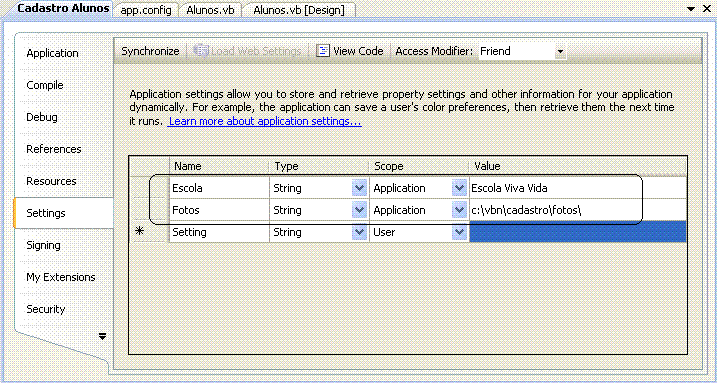Open the app.config tab
Screen dimensions: 717x383
pyautogui.click(x=145, y=10)
